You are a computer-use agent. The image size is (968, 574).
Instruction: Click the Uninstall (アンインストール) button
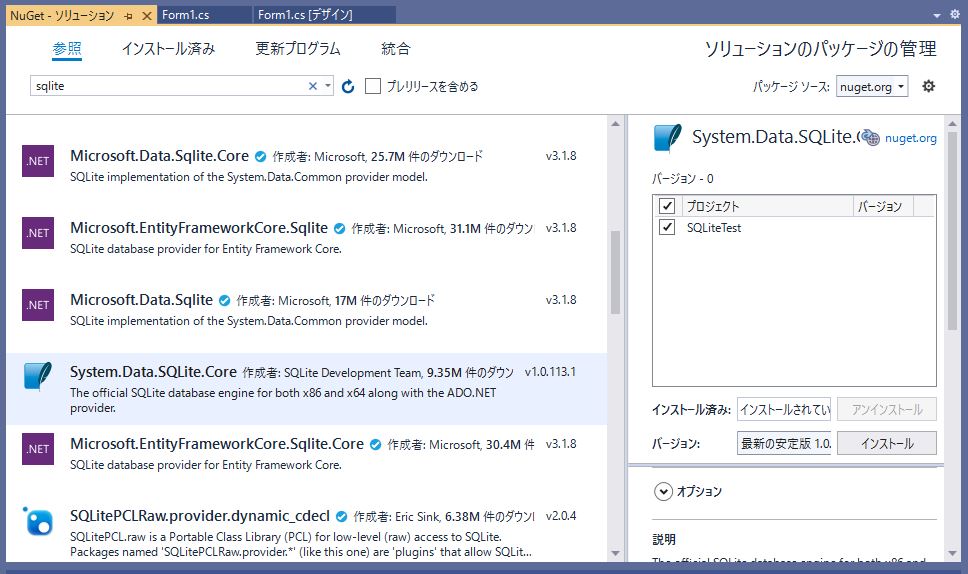[887, 409]
